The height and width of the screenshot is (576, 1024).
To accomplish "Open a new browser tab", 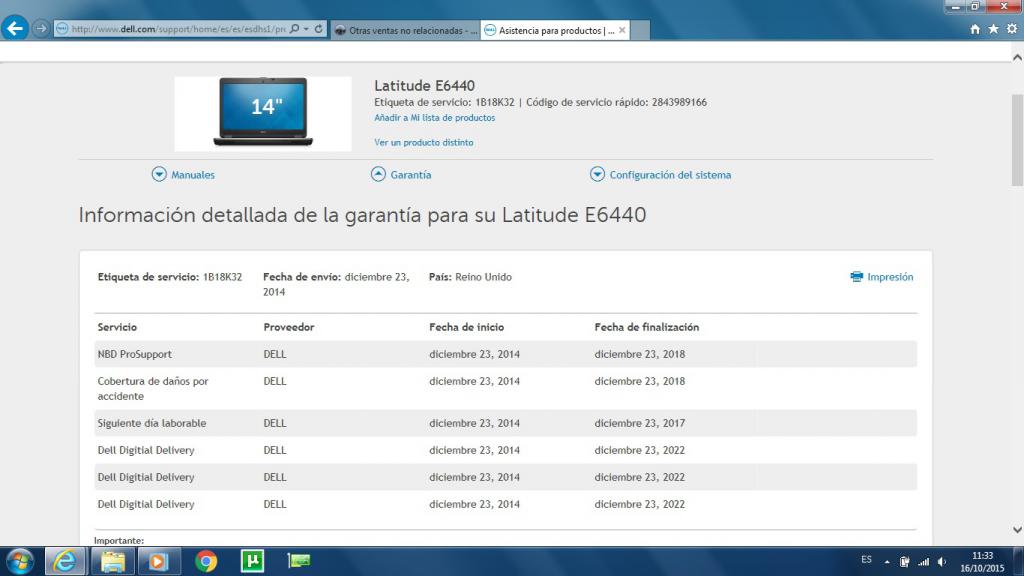I will [640, 30].
